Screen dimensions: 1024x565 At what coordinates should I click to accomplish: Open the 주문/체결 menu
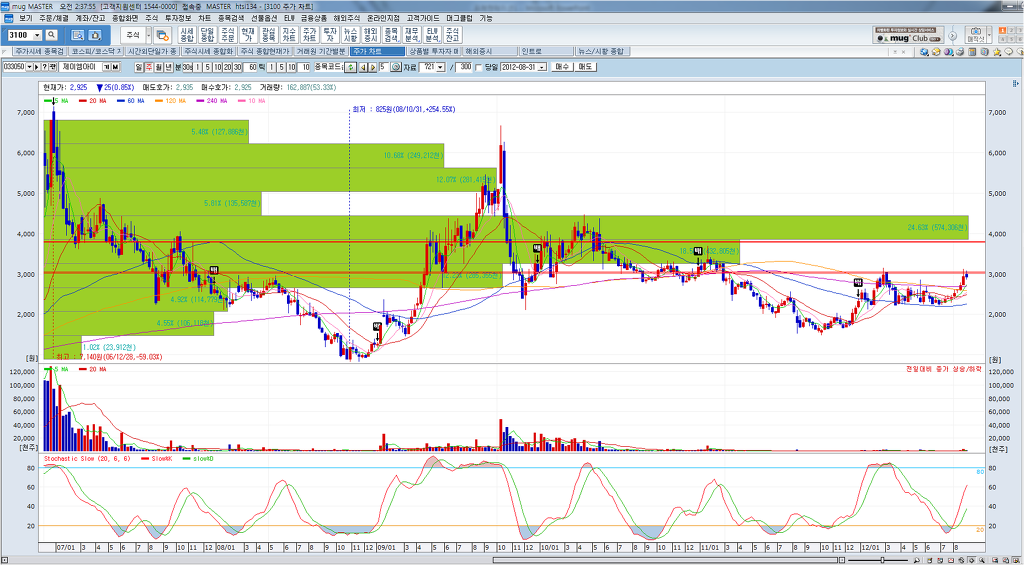[x=53, y=18]
